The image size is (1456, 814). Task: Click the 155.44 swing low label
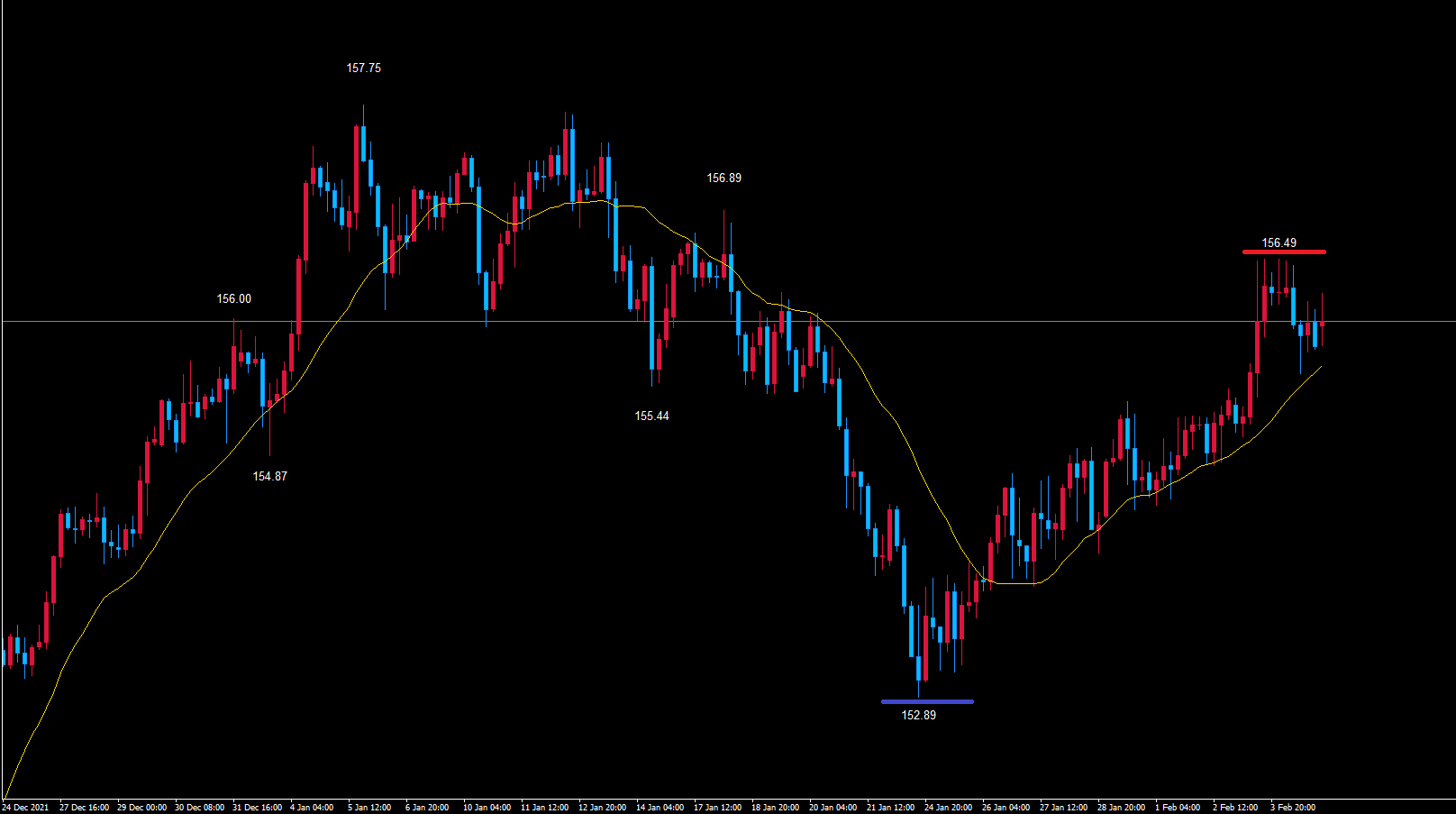click(x=651, y=416)
